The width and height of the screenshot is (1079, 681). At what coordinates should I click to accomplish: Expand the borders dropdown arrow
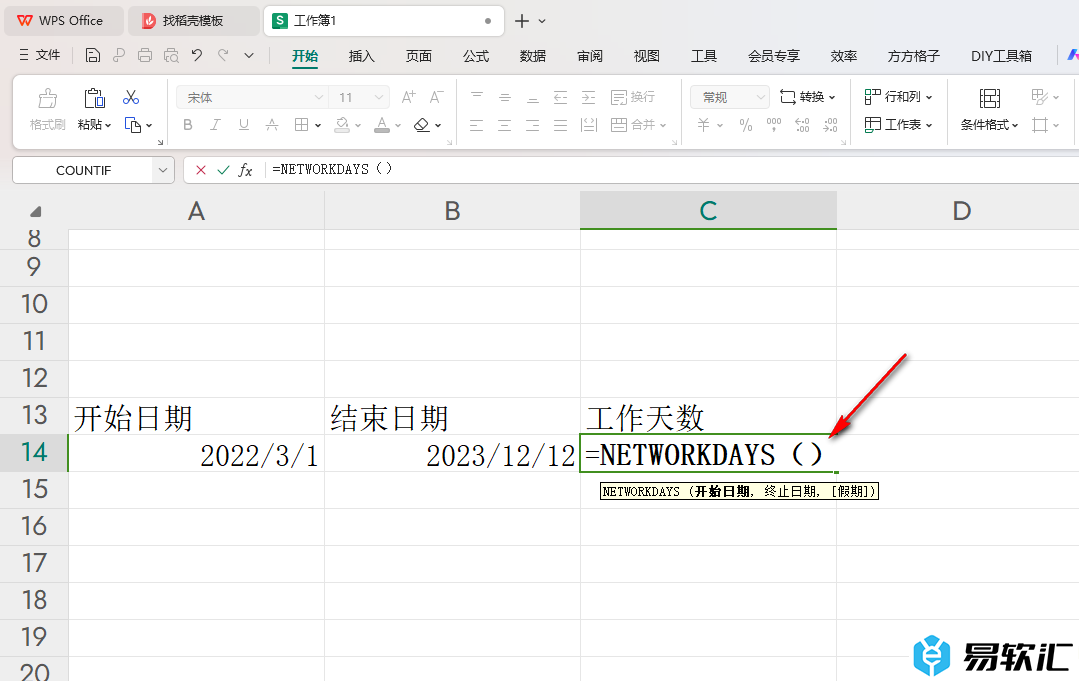coord(318,126)
